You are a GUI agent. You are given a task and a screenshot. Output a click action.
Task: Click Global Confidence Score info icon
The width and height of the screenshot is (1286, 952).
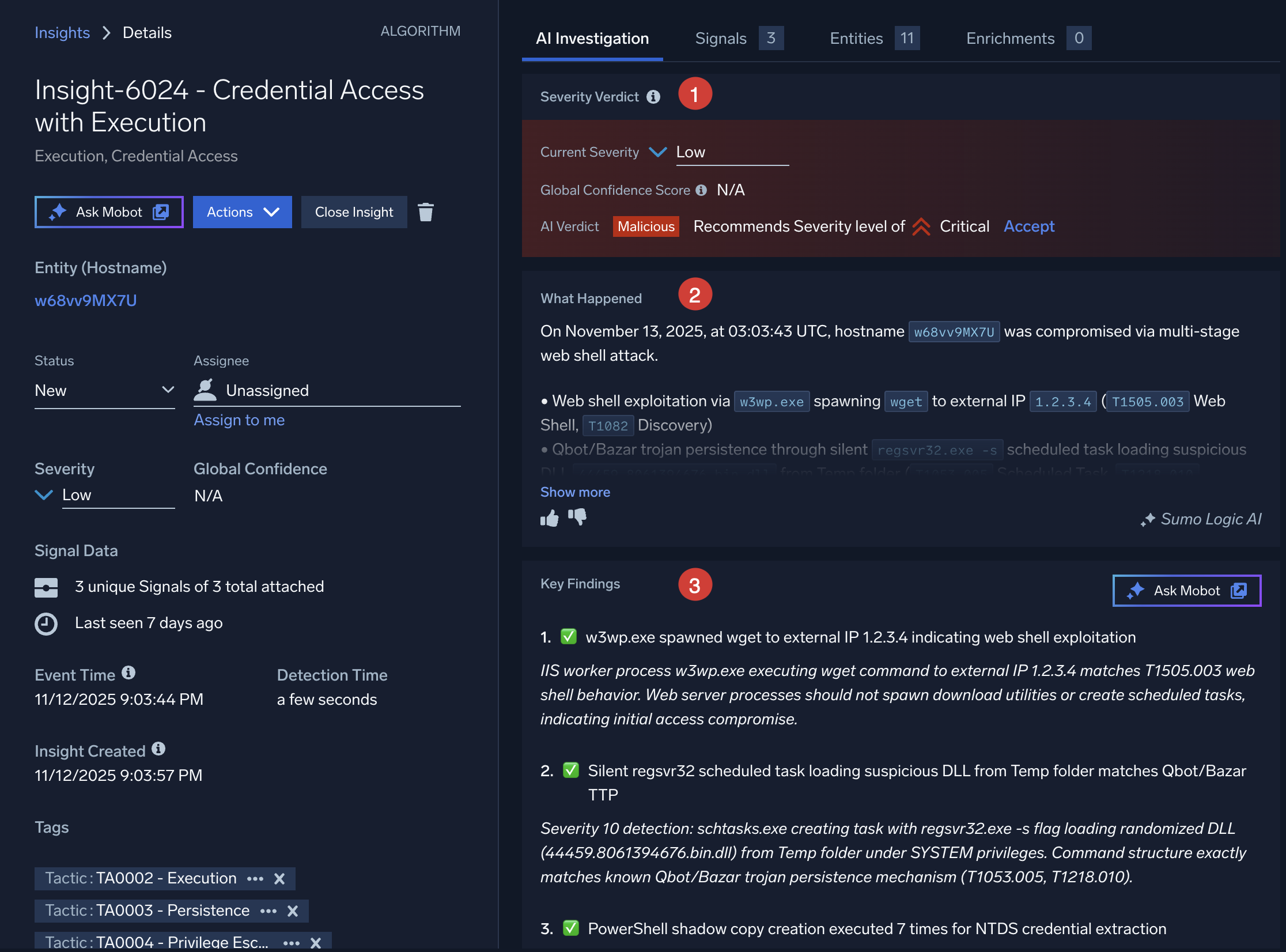[701, 190]
